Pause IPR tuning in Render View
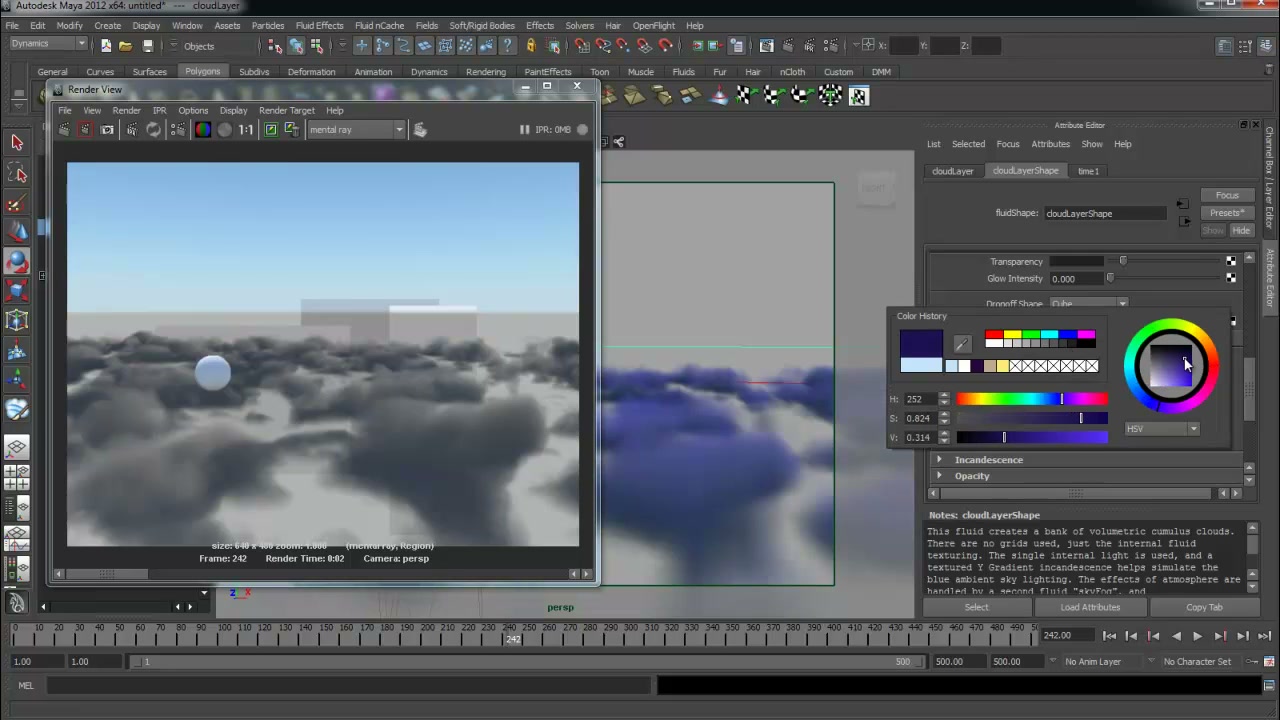This screenshot has height=720, width=1280. 524,130
